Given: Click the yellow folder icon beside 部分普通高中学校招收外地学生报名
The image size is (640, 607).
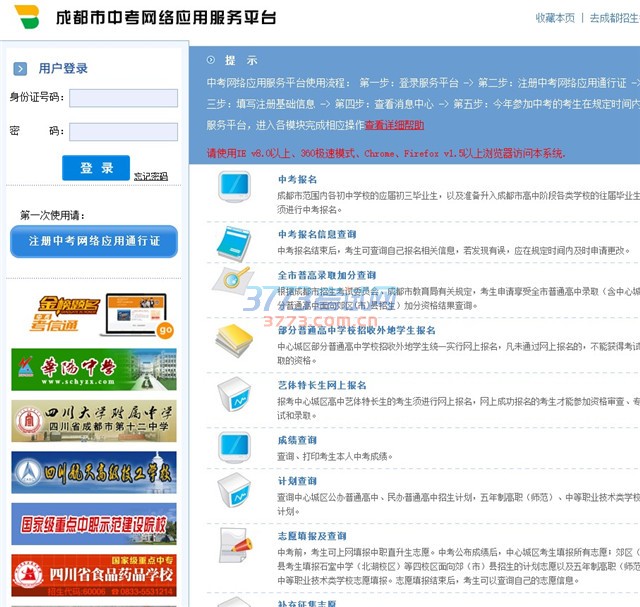Looking at the screenshot, I should [234, 337].
